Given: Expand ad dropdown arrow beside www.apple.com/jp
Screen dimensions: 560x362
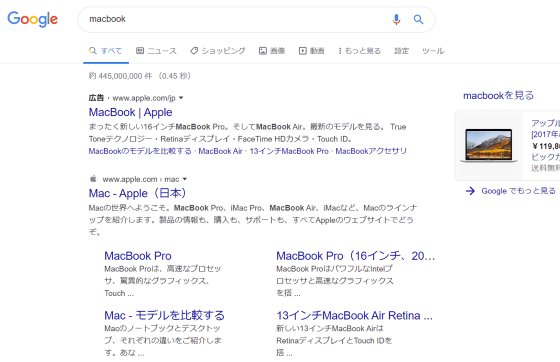Looking at the screenshot, I should (181, 98).
